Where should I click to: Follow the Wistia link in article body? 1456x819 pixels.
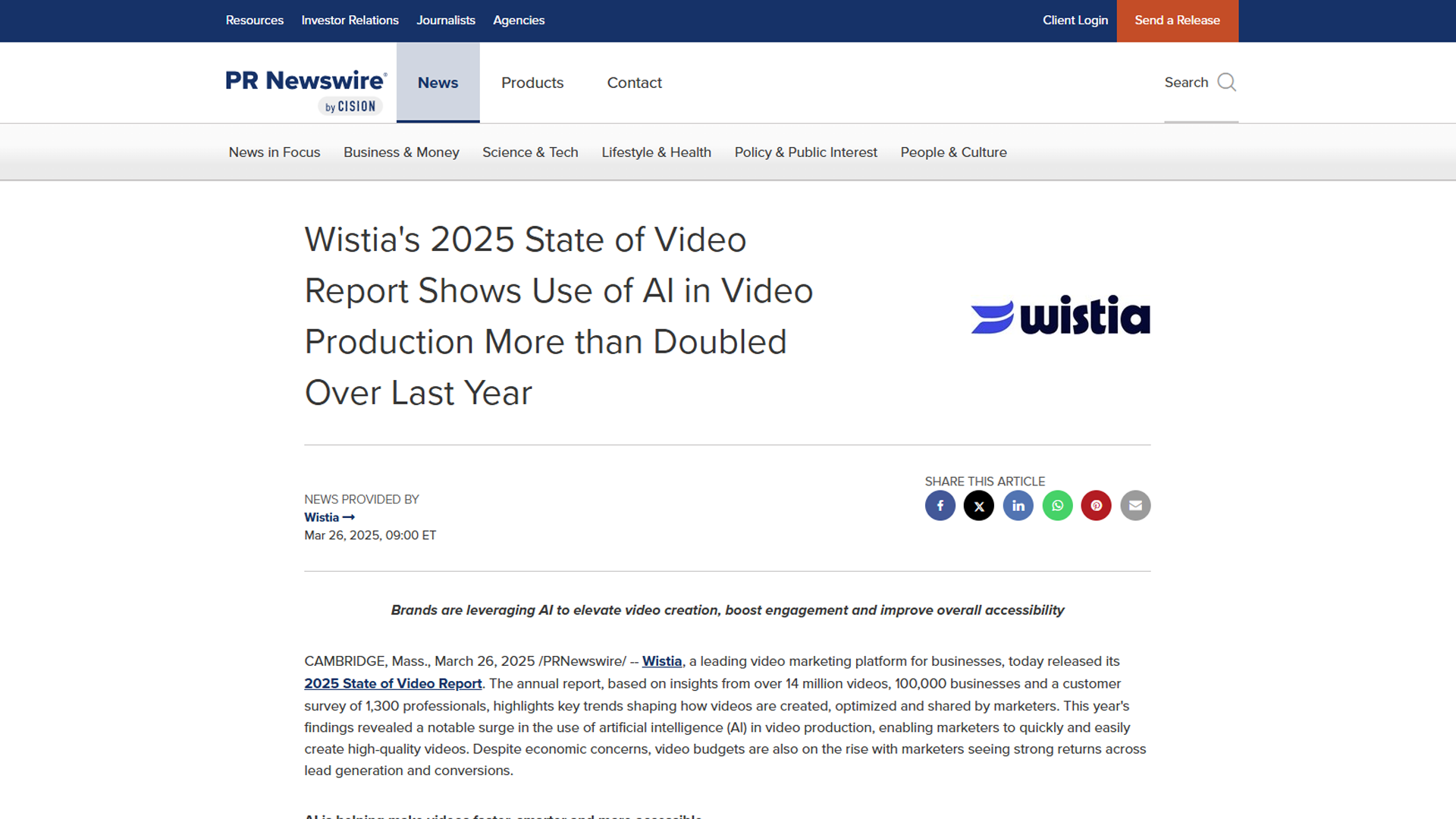[x=662, y=661]
